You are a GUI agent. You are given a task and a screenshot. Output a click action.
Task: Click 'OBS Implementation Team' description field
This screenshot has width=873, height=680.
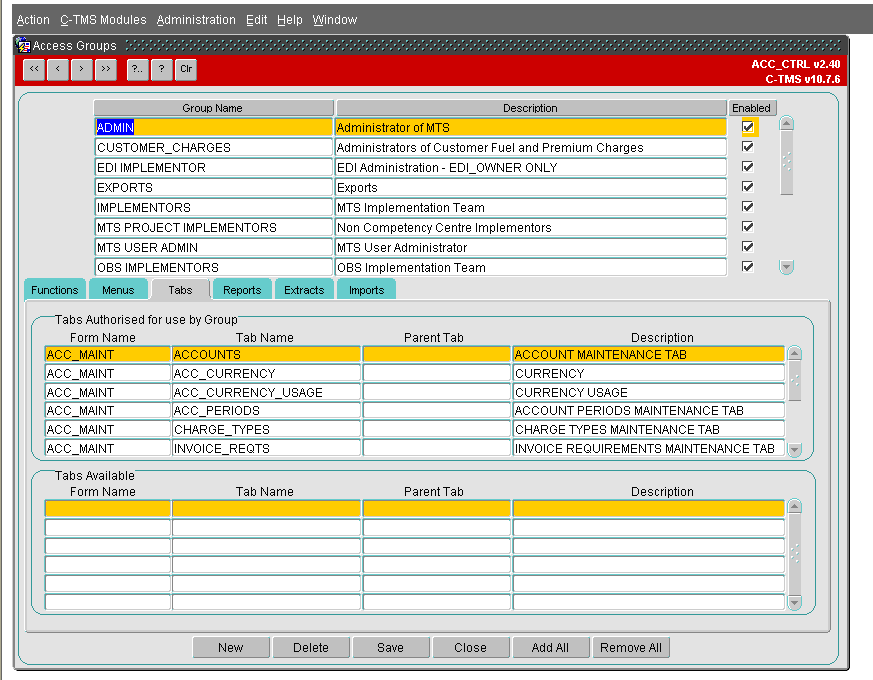coord(531,268)
